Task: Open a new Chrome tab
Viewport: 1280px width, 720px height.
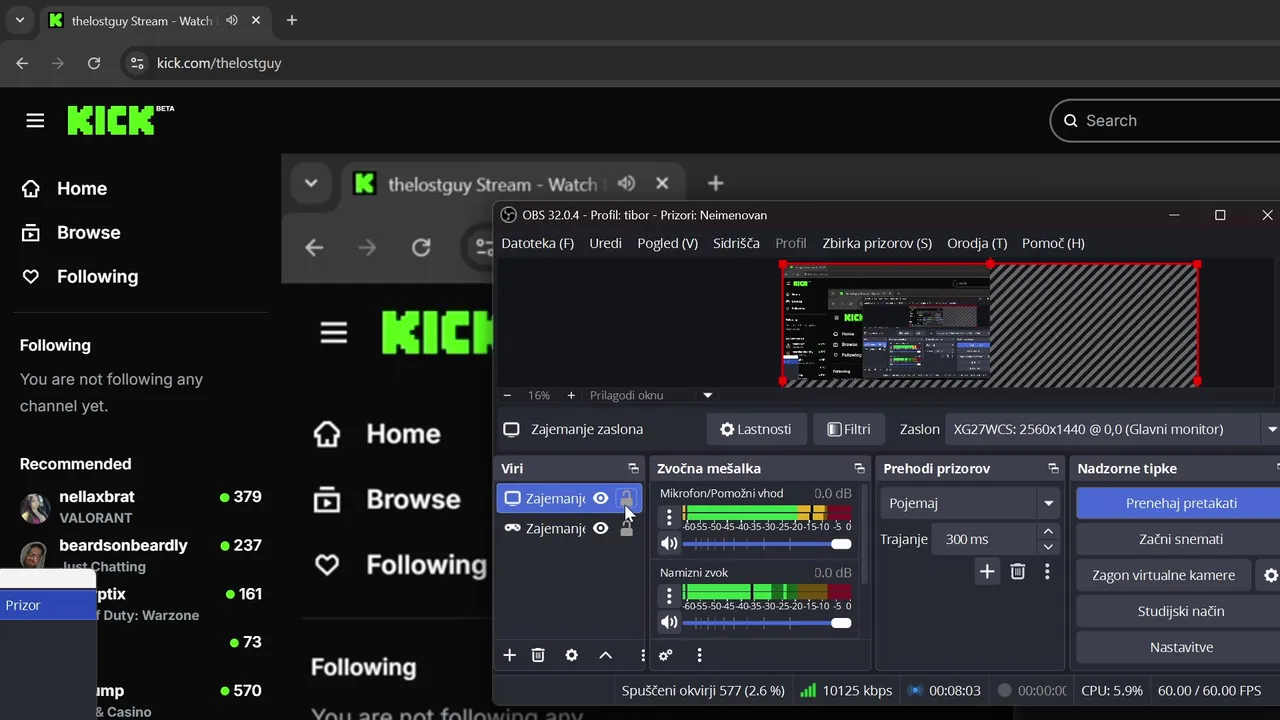Action: 292,20
